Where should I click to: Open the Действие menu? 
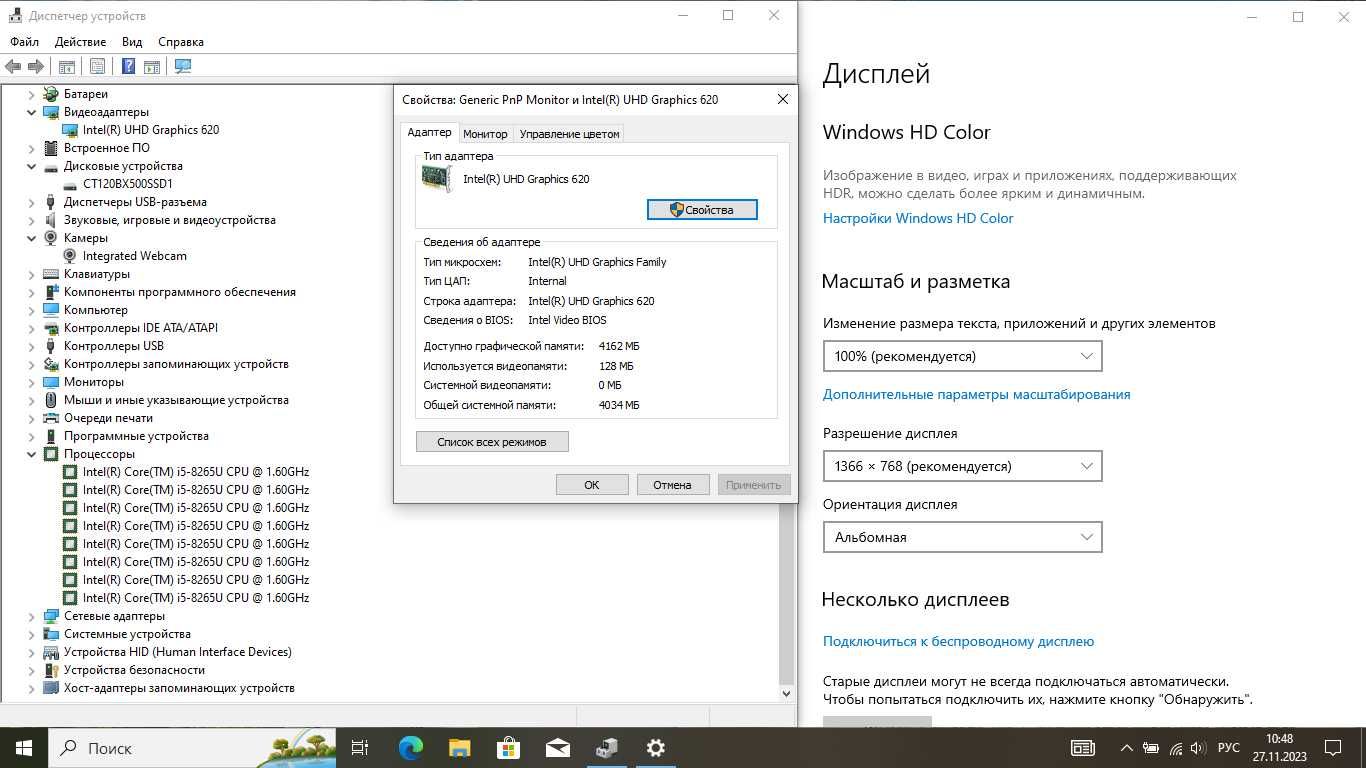[80, 42]
